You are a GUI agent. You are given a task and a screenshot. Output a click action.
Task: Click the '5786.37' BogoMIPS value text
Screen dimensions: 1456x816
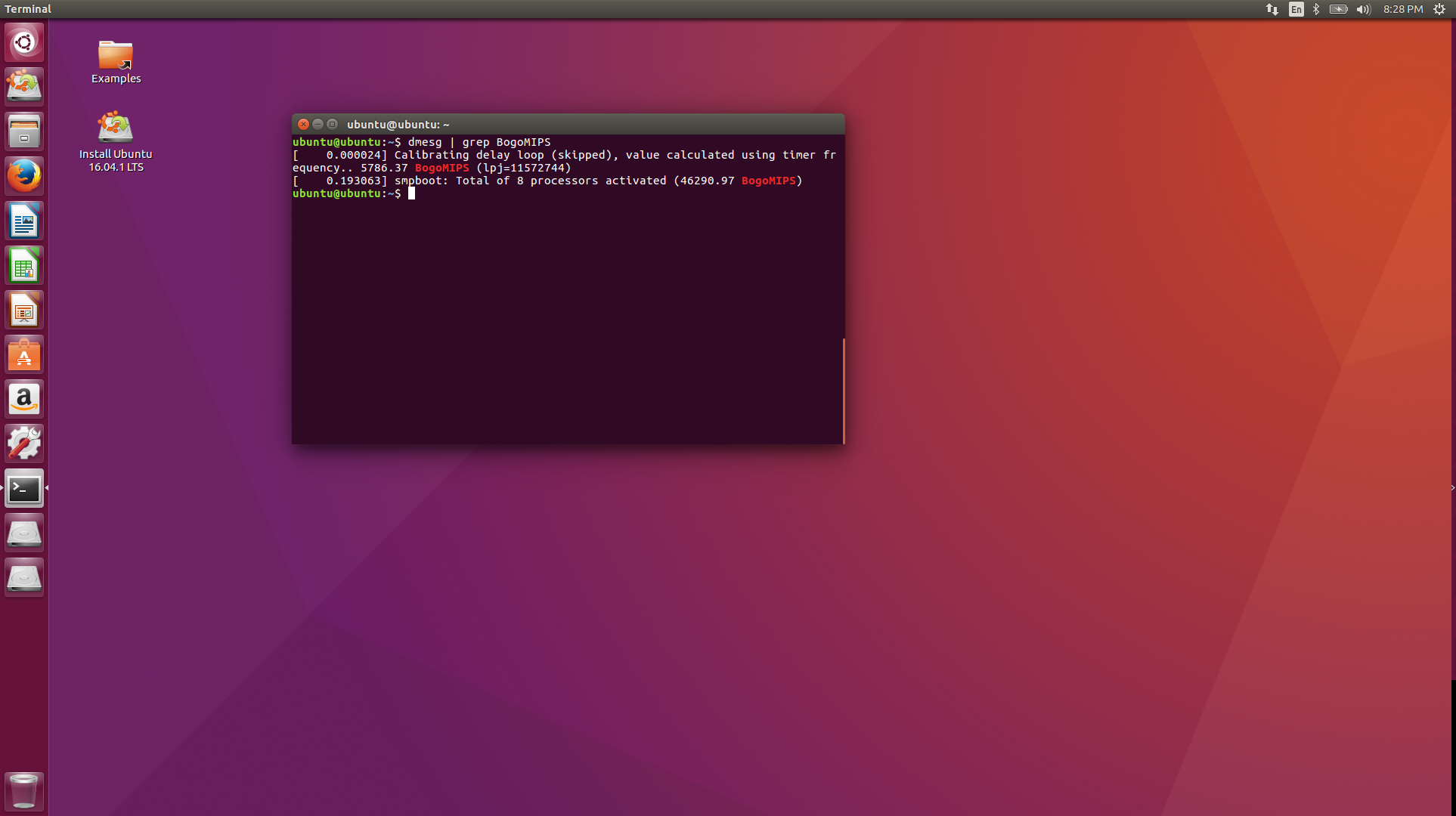pos(384,168)
